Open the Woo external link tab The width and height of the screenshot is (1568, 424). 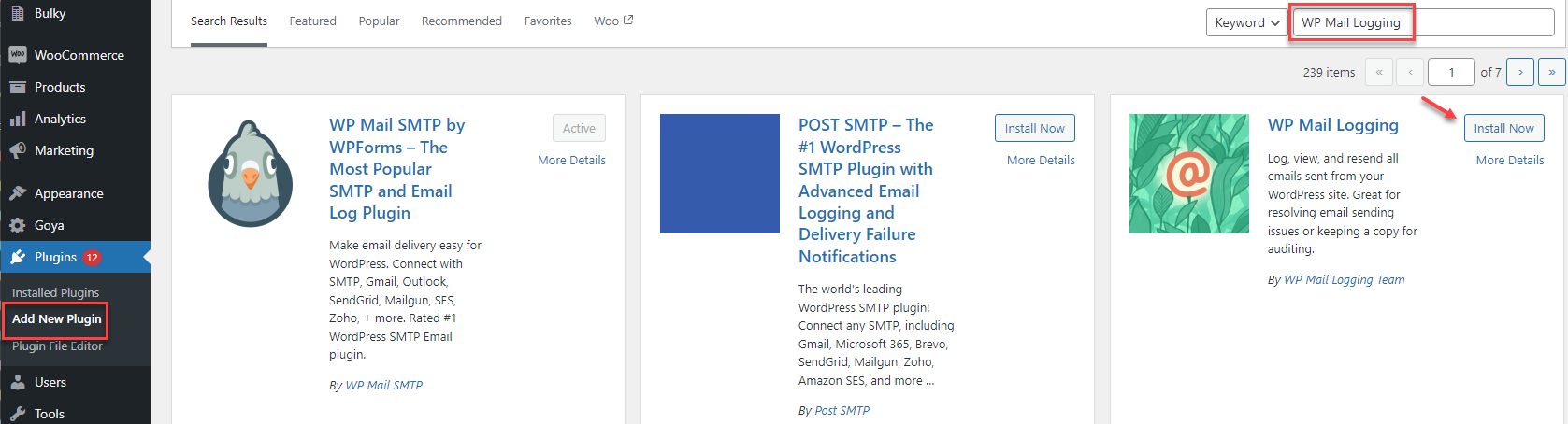[x=613, y=21]
